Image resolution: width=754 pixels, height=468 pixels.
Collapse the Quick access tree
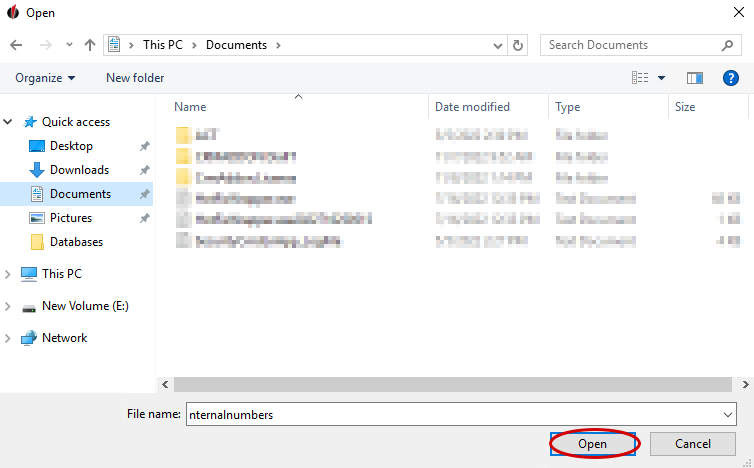(x=8, y=122)
